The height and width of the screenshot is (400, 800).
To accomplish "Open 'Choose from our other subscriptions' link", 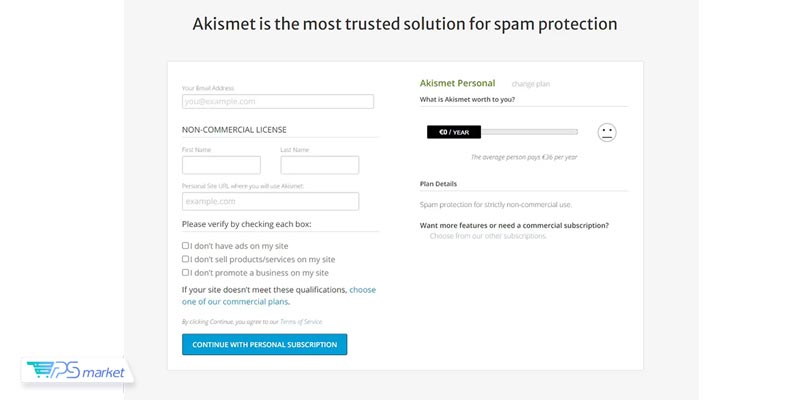I will coord(488,236).
